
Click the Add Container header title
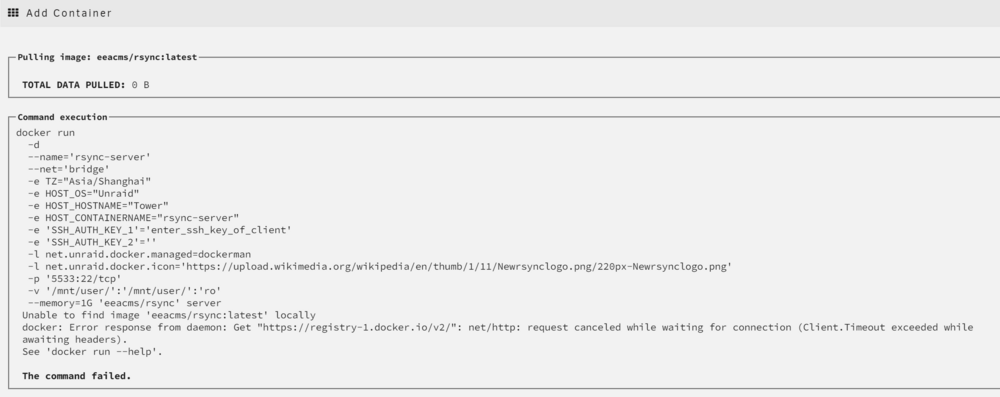[69, 13]
